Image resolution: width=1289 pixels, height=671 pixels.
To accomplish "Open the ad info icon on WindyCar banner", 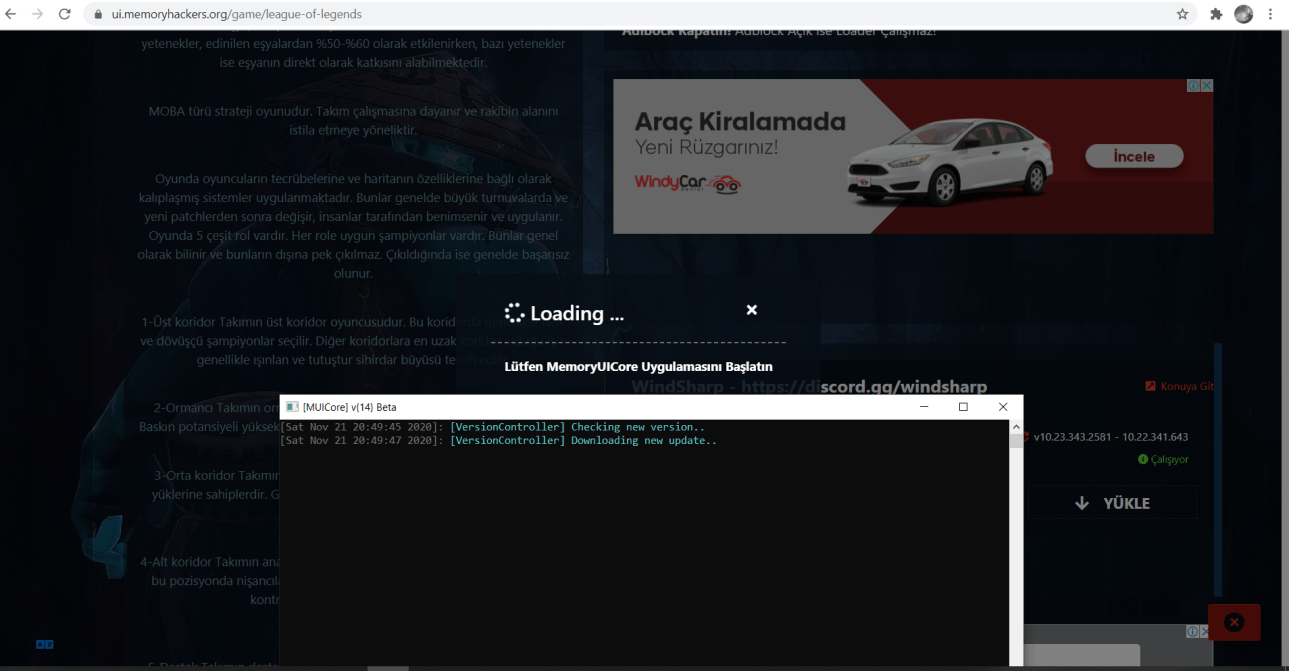I will [x=1194, y=86].
